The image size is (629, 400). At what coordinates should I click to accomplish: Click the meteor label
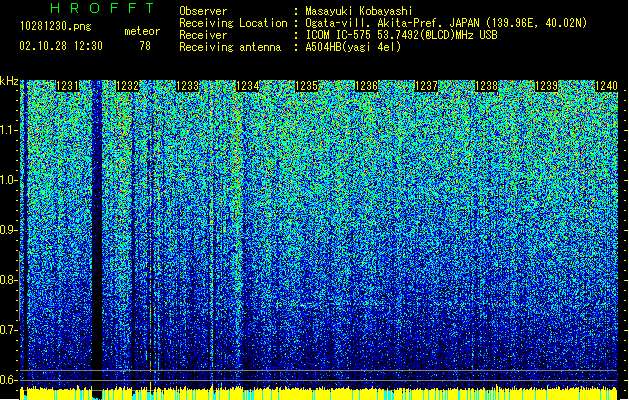pos(142,31)
